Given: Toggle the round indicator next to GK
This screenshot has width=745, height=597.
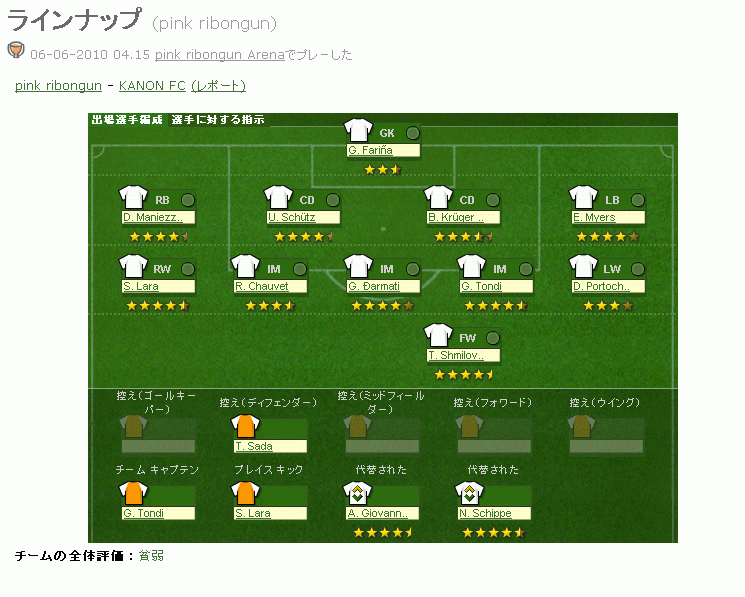Looking at the screenshot, I should 412,133.
